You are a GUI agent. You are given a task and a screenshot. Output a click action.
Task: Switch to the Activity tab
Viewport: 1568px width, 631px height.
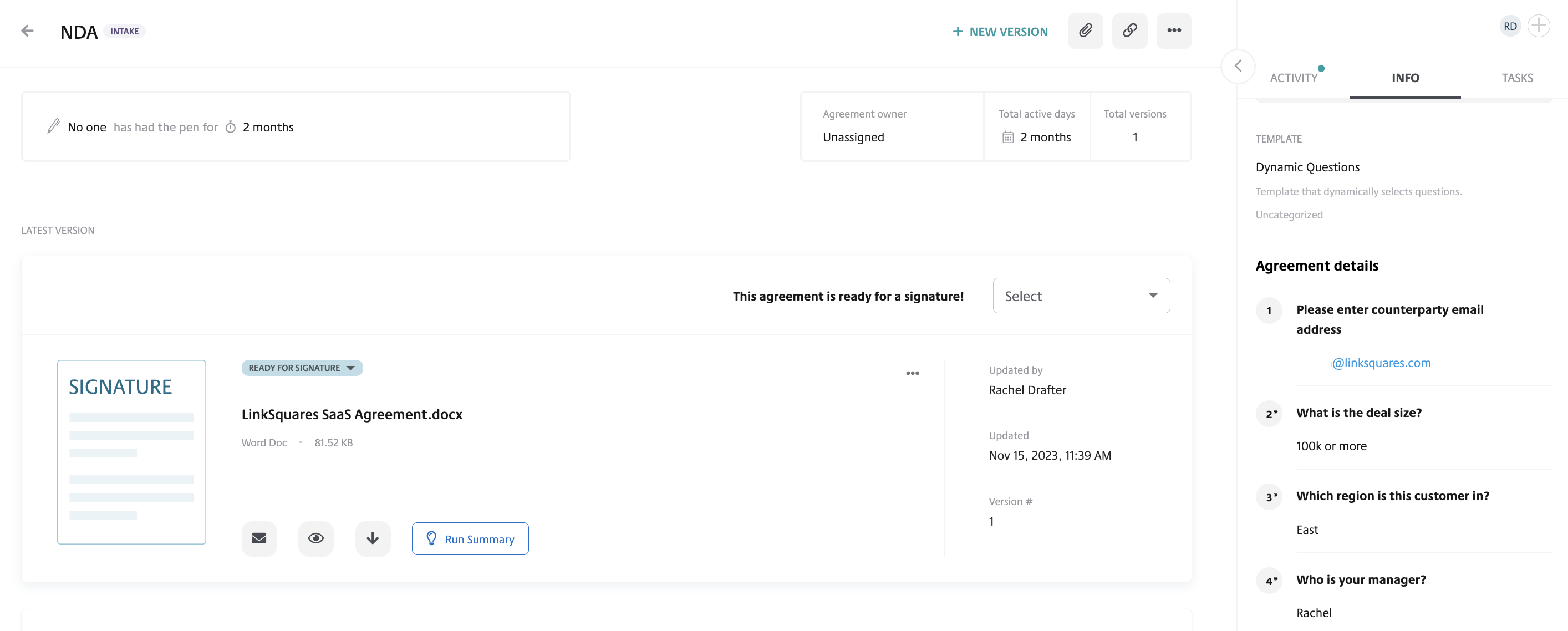point(1294,78)
